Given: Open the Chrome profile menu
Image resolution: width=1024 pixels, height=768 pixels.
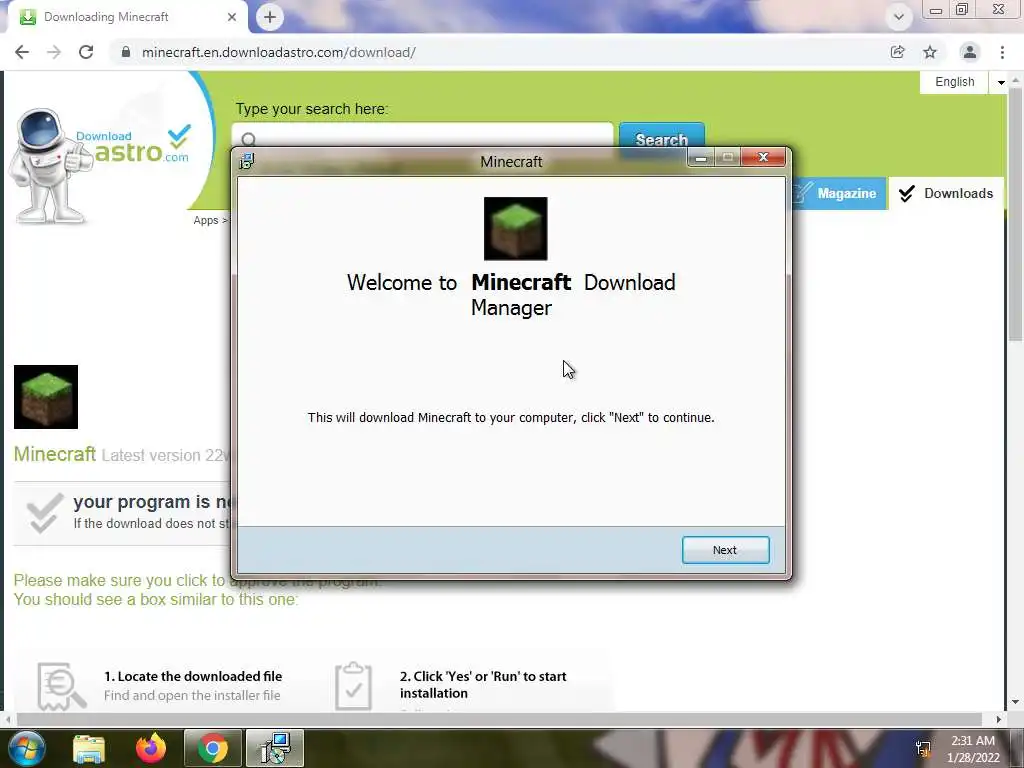Looking at the screenshot, I should coord(970,52).
